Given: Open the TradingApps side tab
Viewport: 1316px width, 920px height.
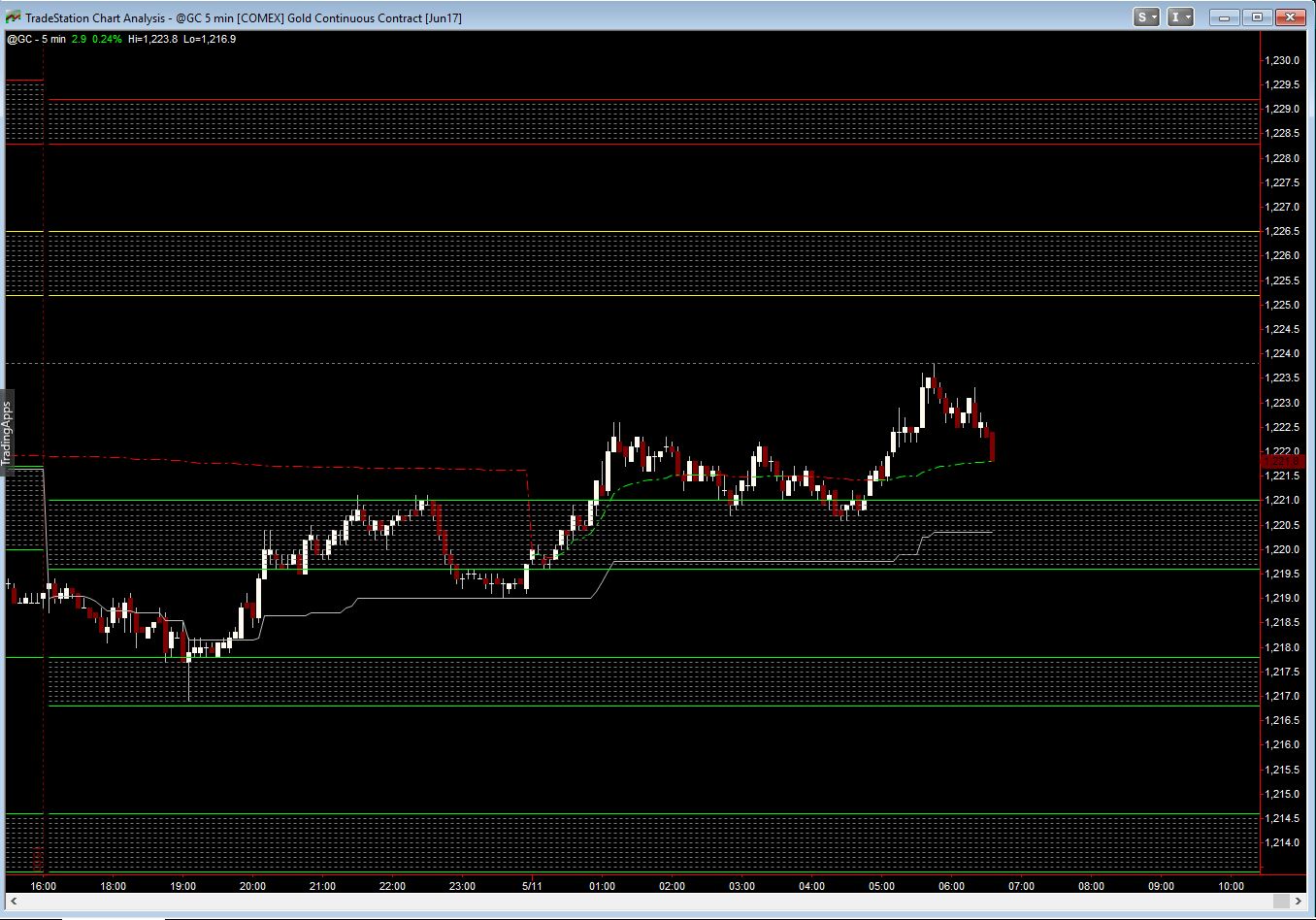Looking at the screenshot, I should [7, 432].
